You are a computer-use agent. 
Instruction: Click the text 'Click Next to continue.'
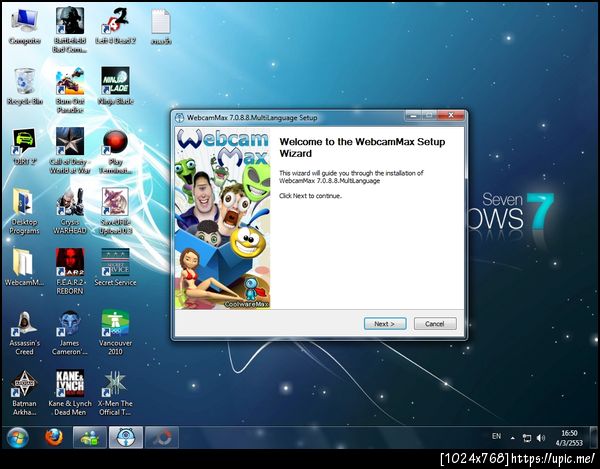click(310, 196)
